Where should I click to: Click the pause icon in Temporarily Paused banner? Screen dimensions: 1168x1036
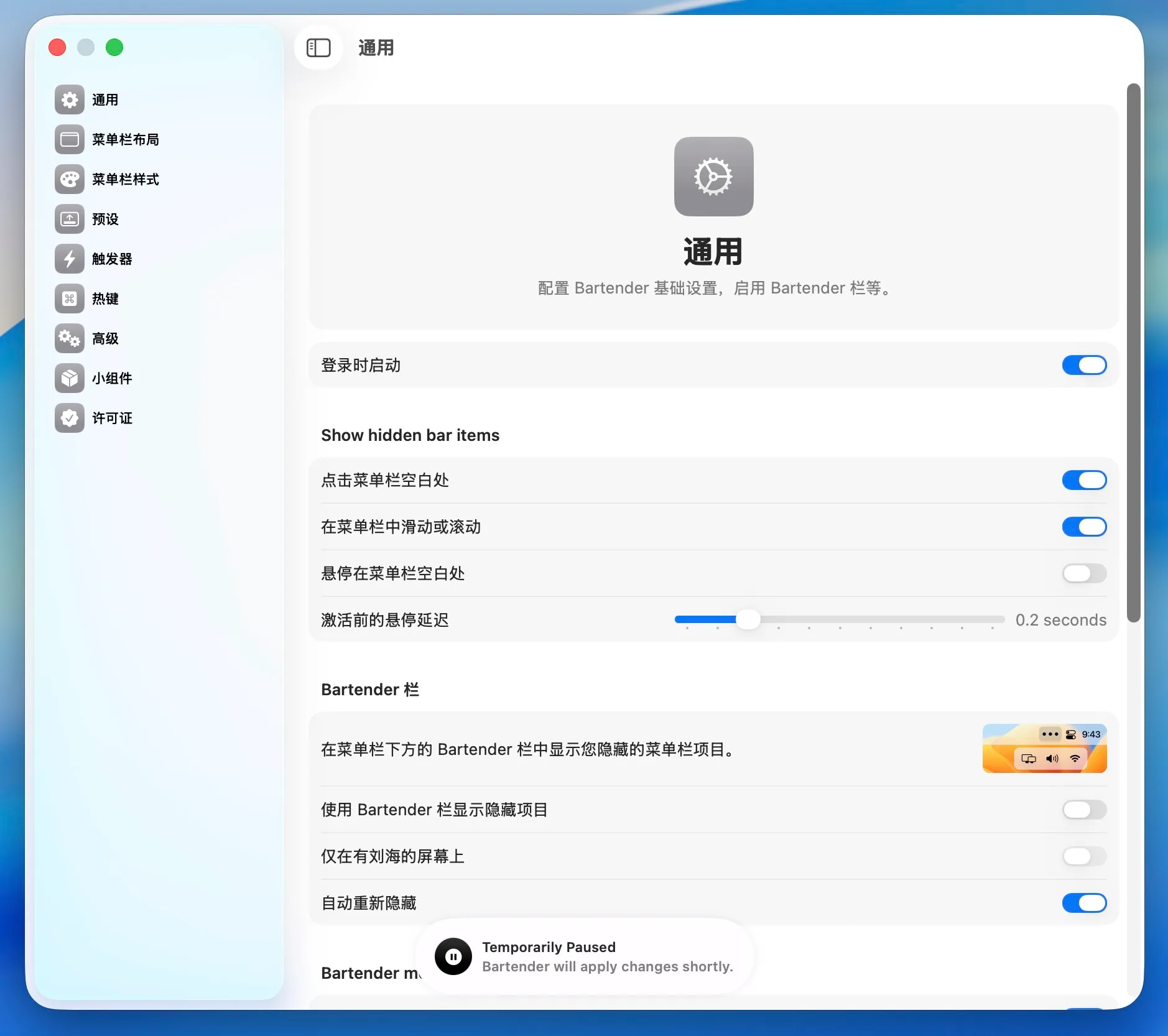pos(453,956)
